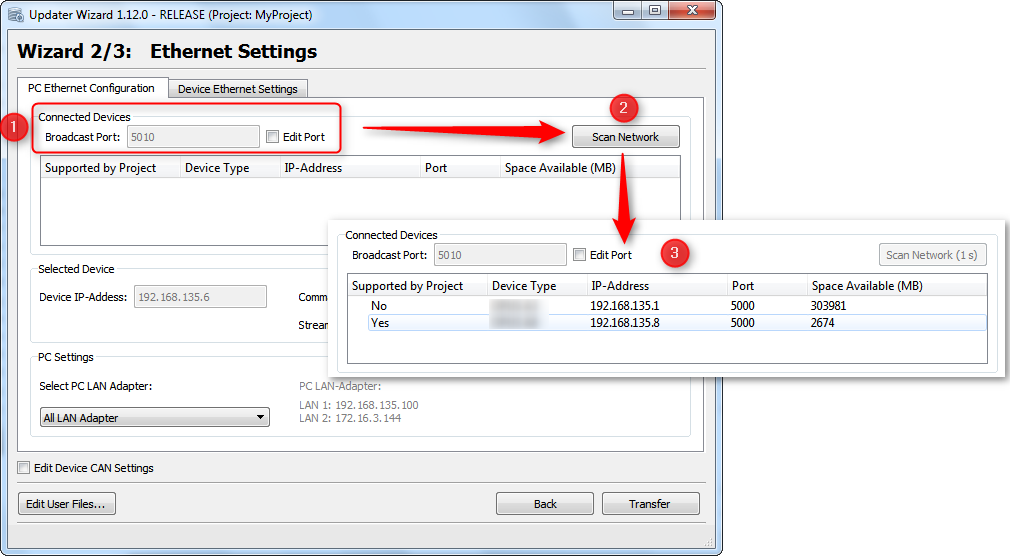Click the Broadcast Port field showing 5010
1010x556 pixels.
point(193,137)
